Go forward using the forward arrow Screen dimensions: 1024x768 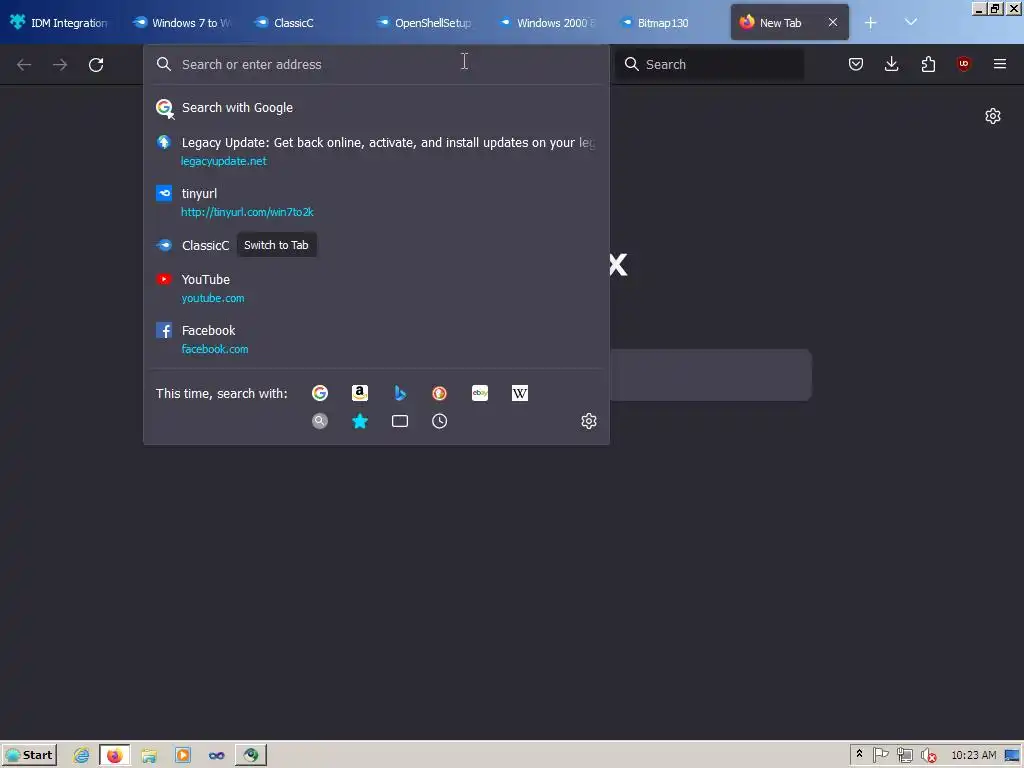click(60, 65)
